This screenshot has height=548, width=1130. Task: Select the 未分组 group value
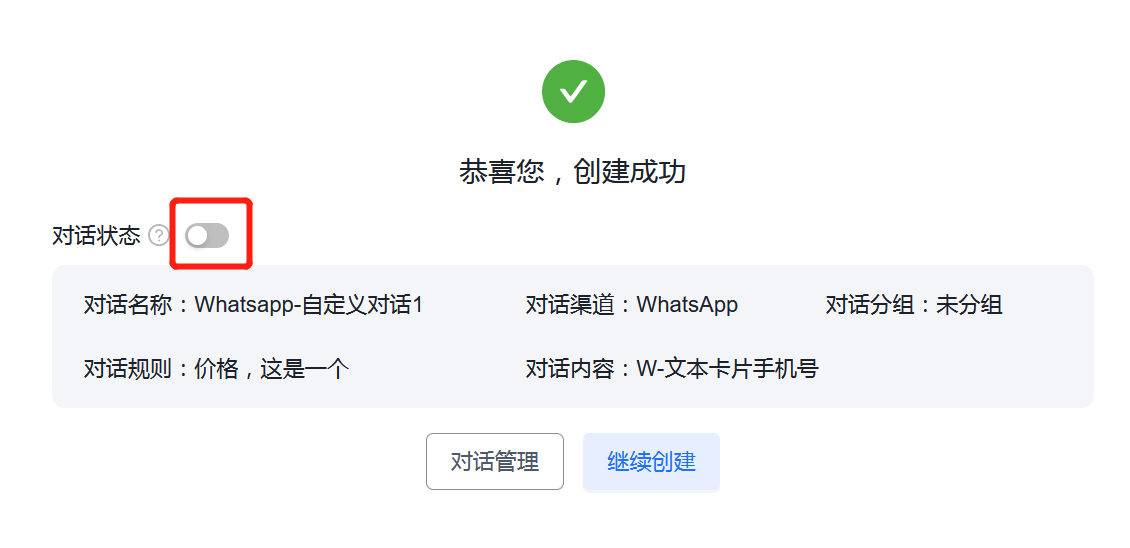click(969, 305)
